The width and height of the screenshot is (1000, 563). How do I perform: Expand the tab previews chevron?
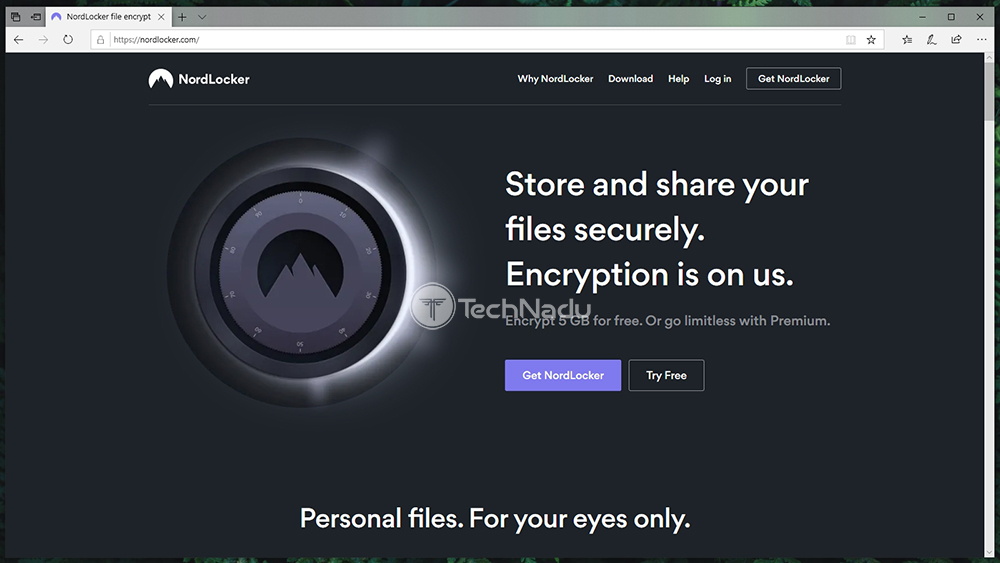click(x=202, y=17)
